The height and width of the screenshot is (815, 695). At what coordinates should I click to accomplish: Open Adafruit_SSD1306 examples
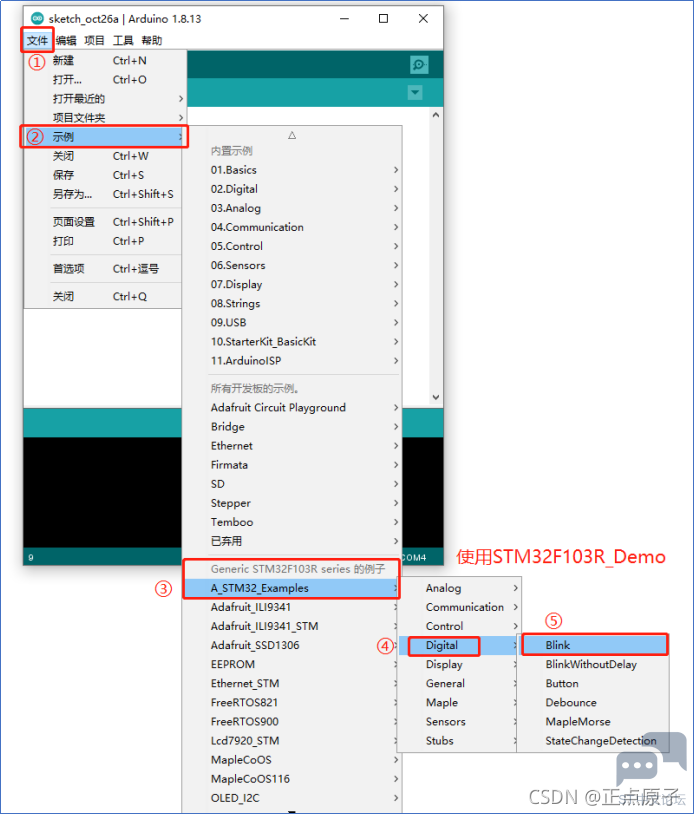pos(292,645)
